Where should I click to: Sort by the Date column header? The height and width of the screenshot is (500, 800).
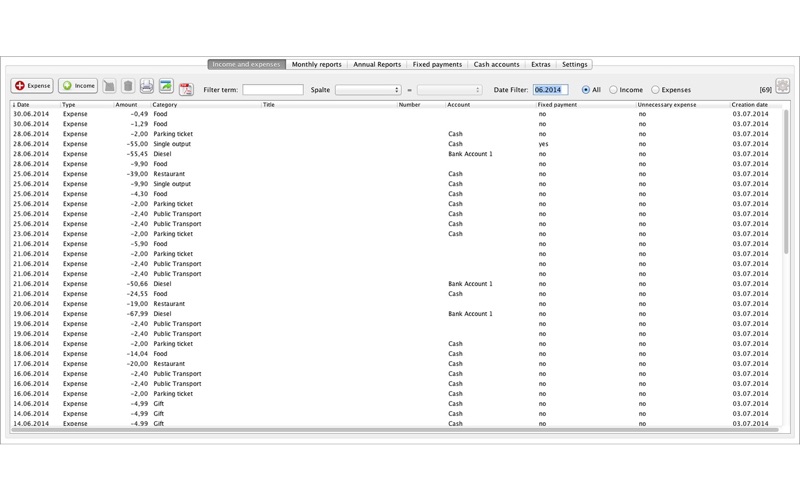coord(35,105)
